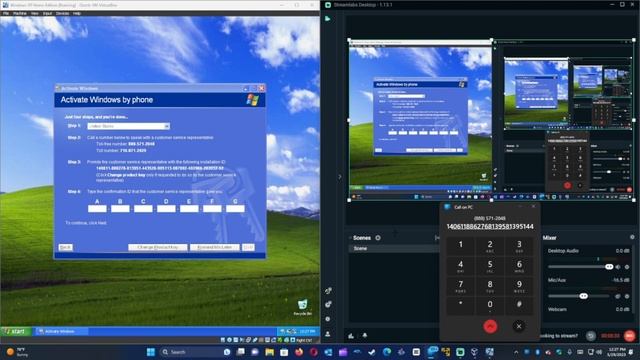Screen dimensions: 640x360
Task: Mute Mic/Aux with its speaker icon
Action: (x=618, y=296)
